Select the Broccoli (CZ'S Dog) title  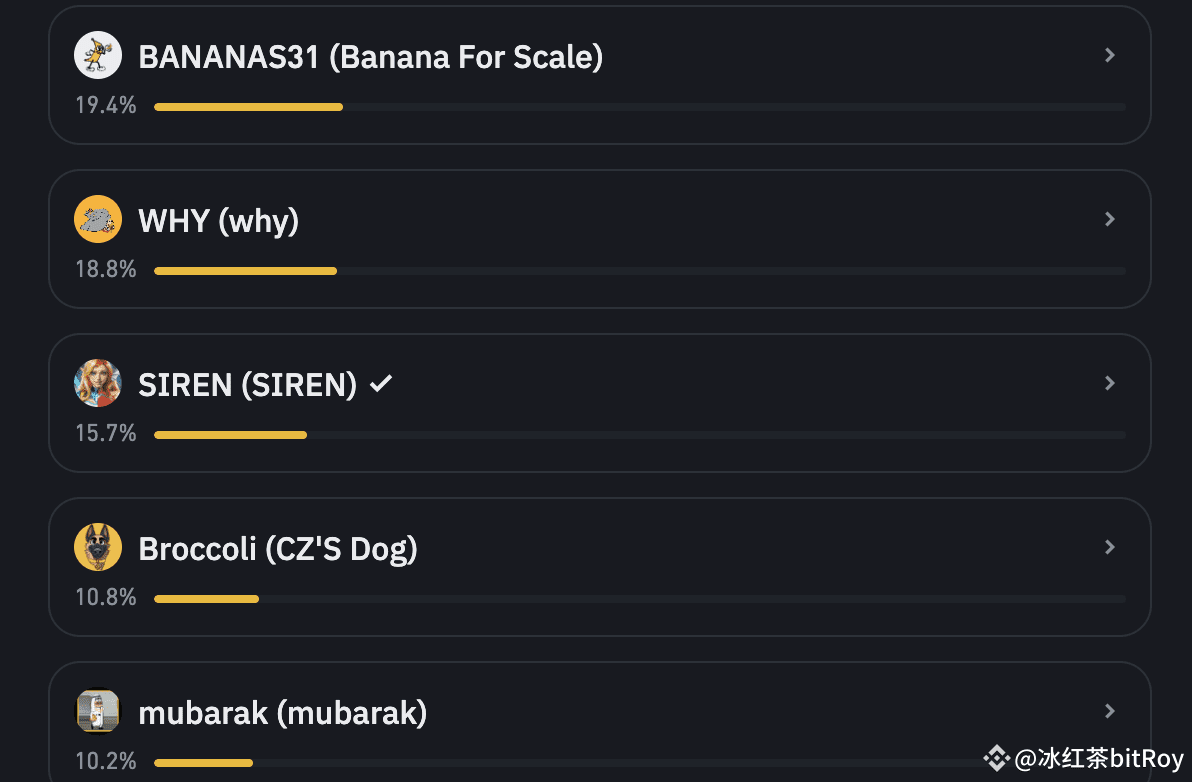tap(277, 549)
